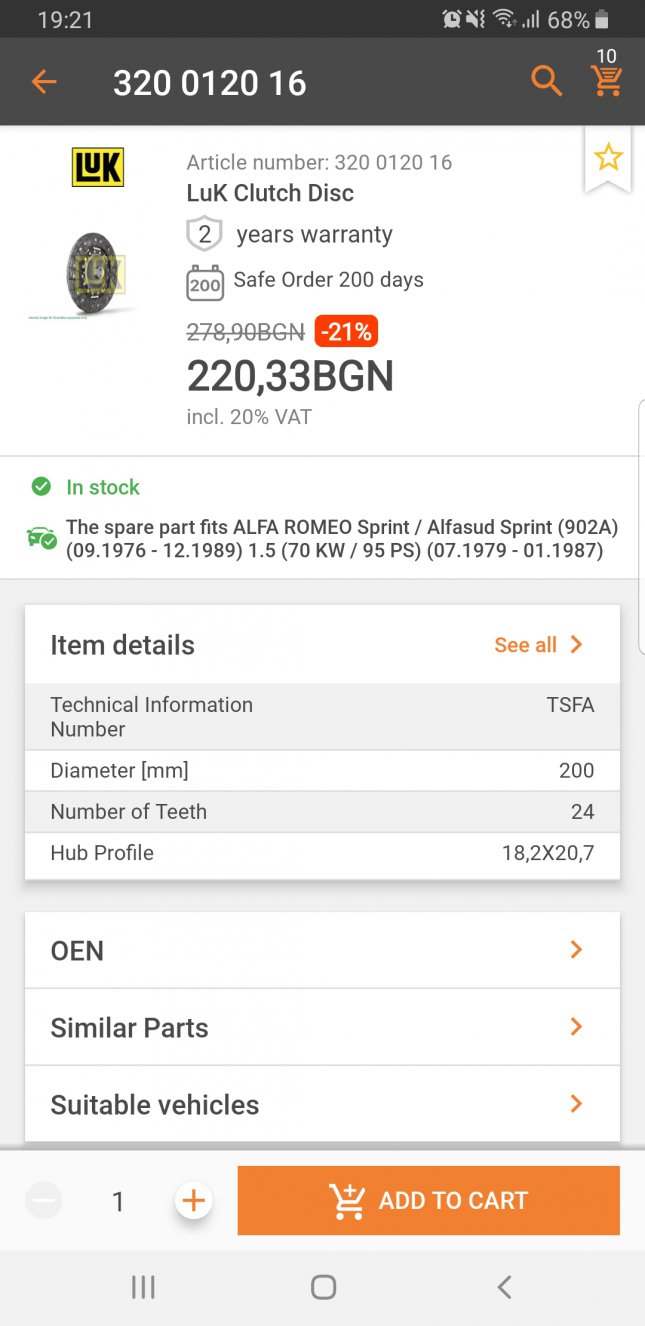Expand the OEN section
Screen dimensions: 645x1326
(322, 950)
